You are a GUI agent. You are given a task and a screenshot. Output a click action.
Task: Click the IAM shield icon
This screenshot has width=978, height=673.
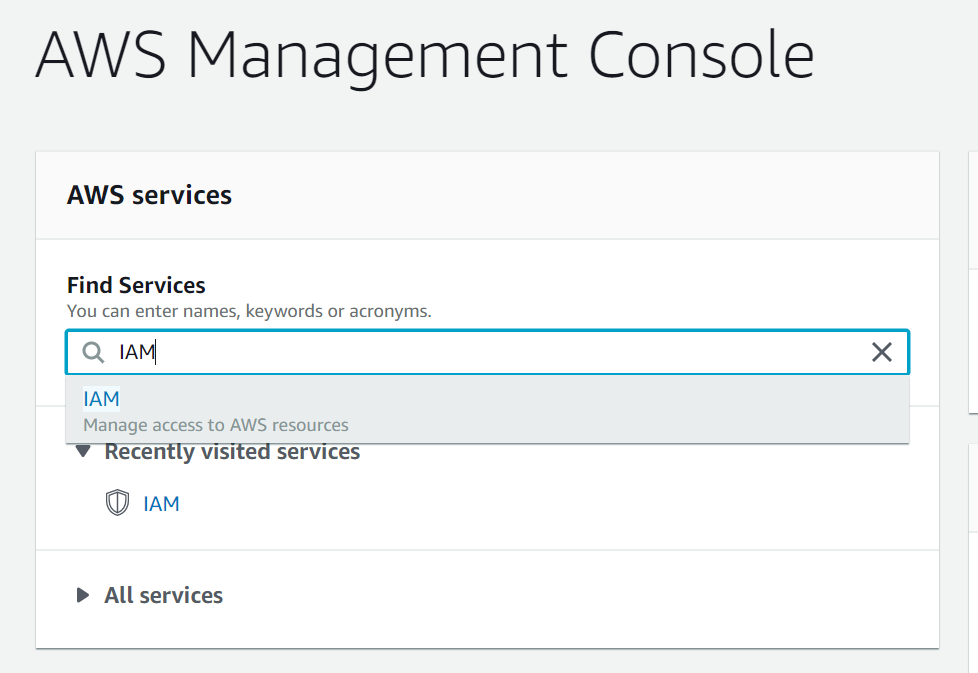117,503
